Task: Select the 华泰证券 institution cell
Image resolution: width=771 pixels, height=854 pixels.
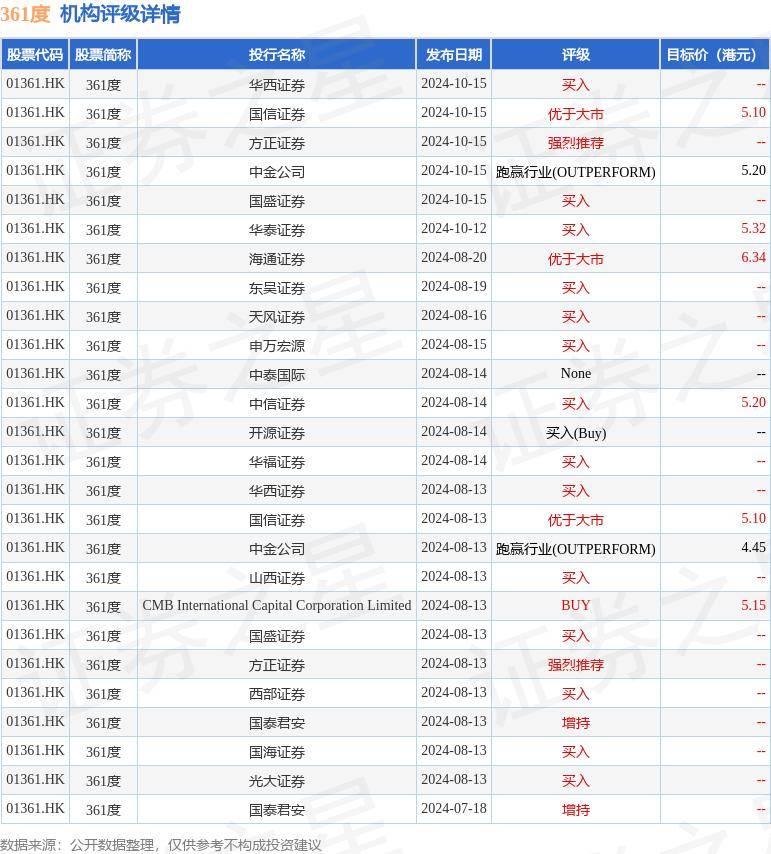Action: click(x=277, y=230)
